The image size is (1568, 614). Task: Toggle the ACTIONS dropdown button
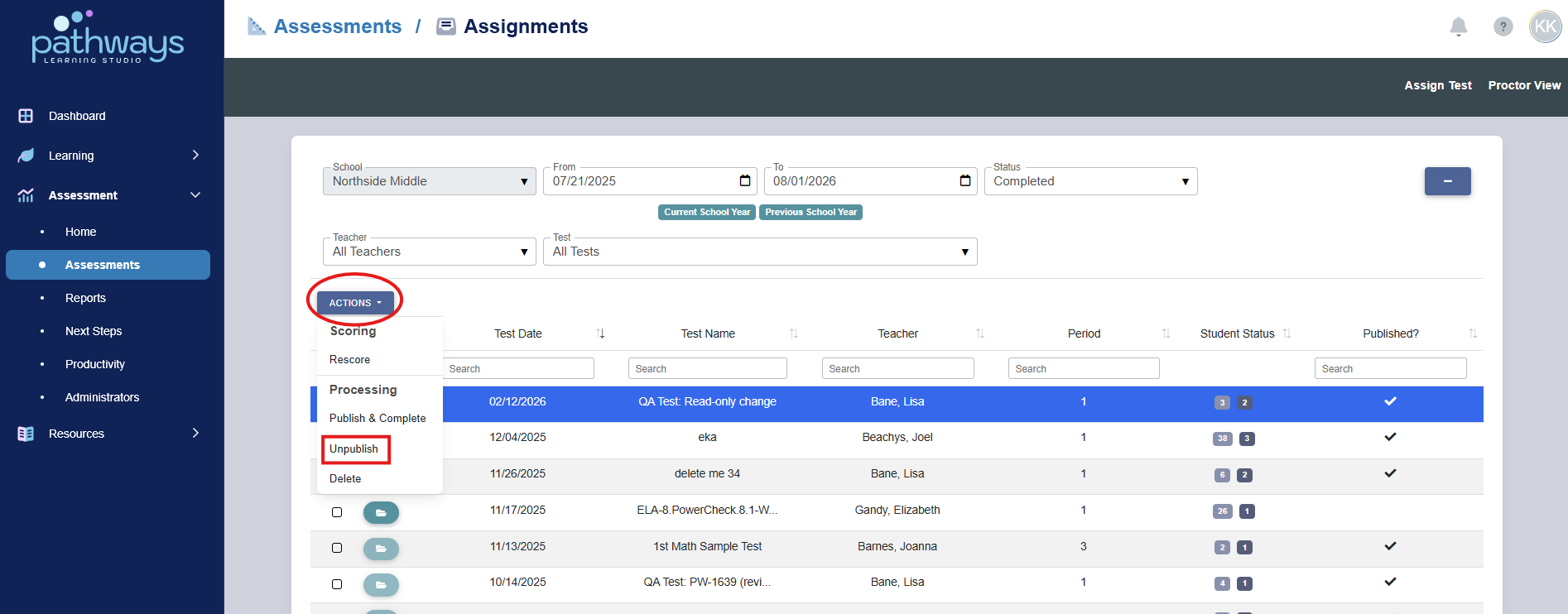[355, 303]
